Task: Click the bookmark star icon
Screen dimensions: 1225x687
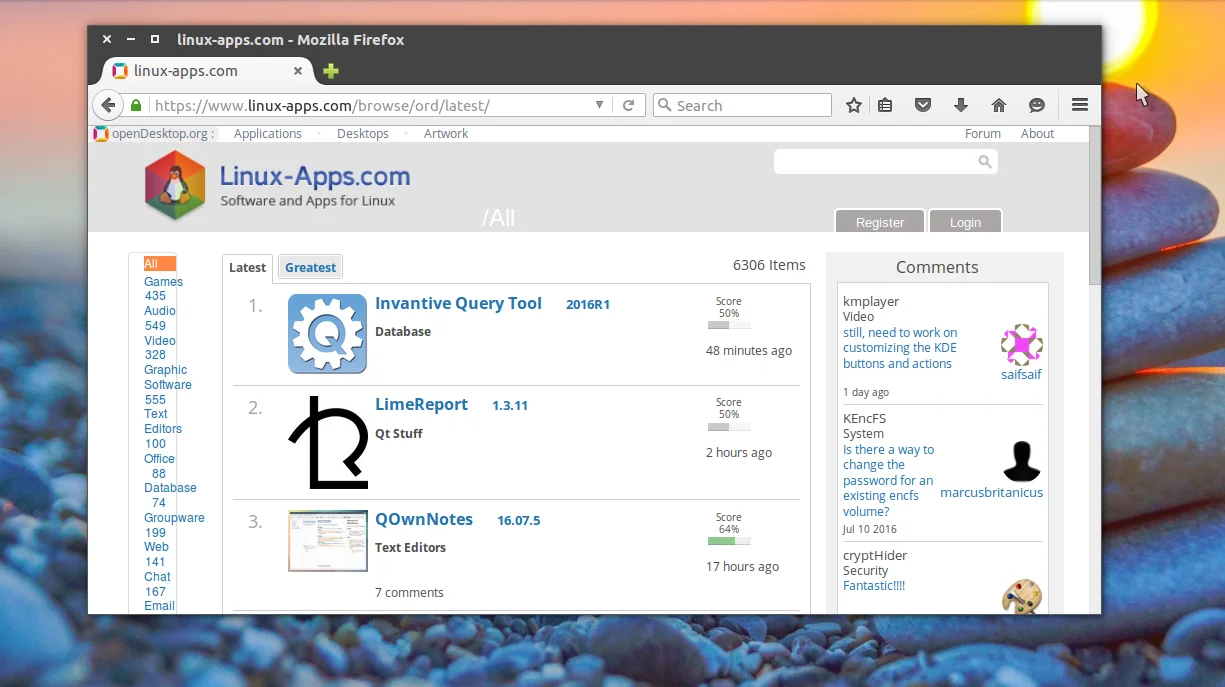Action: point(854,105)
